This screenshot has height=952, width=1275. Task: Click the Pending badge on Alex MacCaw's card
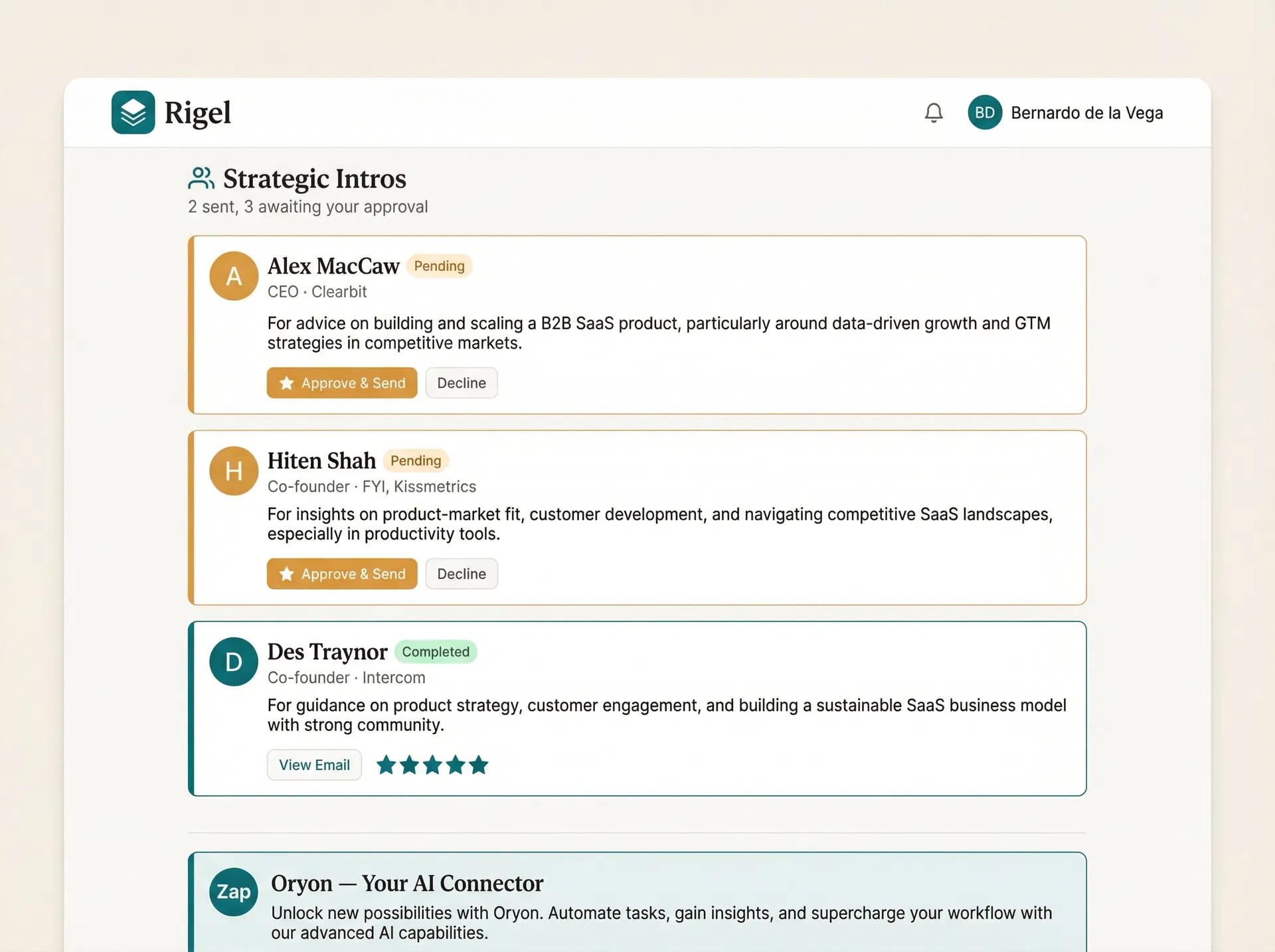click(439, 266)
